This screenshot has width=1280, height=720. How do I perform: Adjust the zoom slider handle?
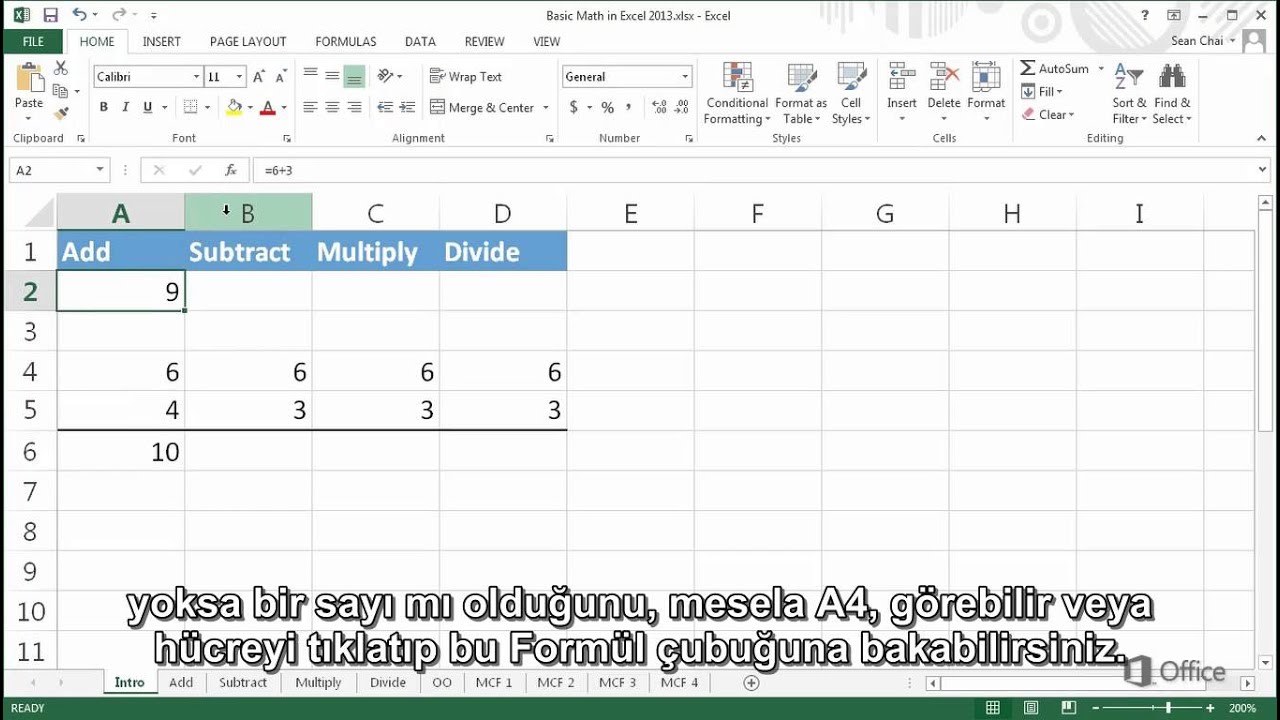[1169, 708]
